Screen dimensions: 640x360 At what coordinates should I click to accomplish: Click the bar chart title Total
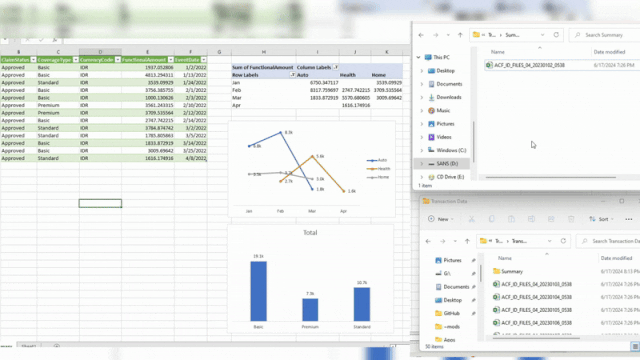tap(310, 233)
